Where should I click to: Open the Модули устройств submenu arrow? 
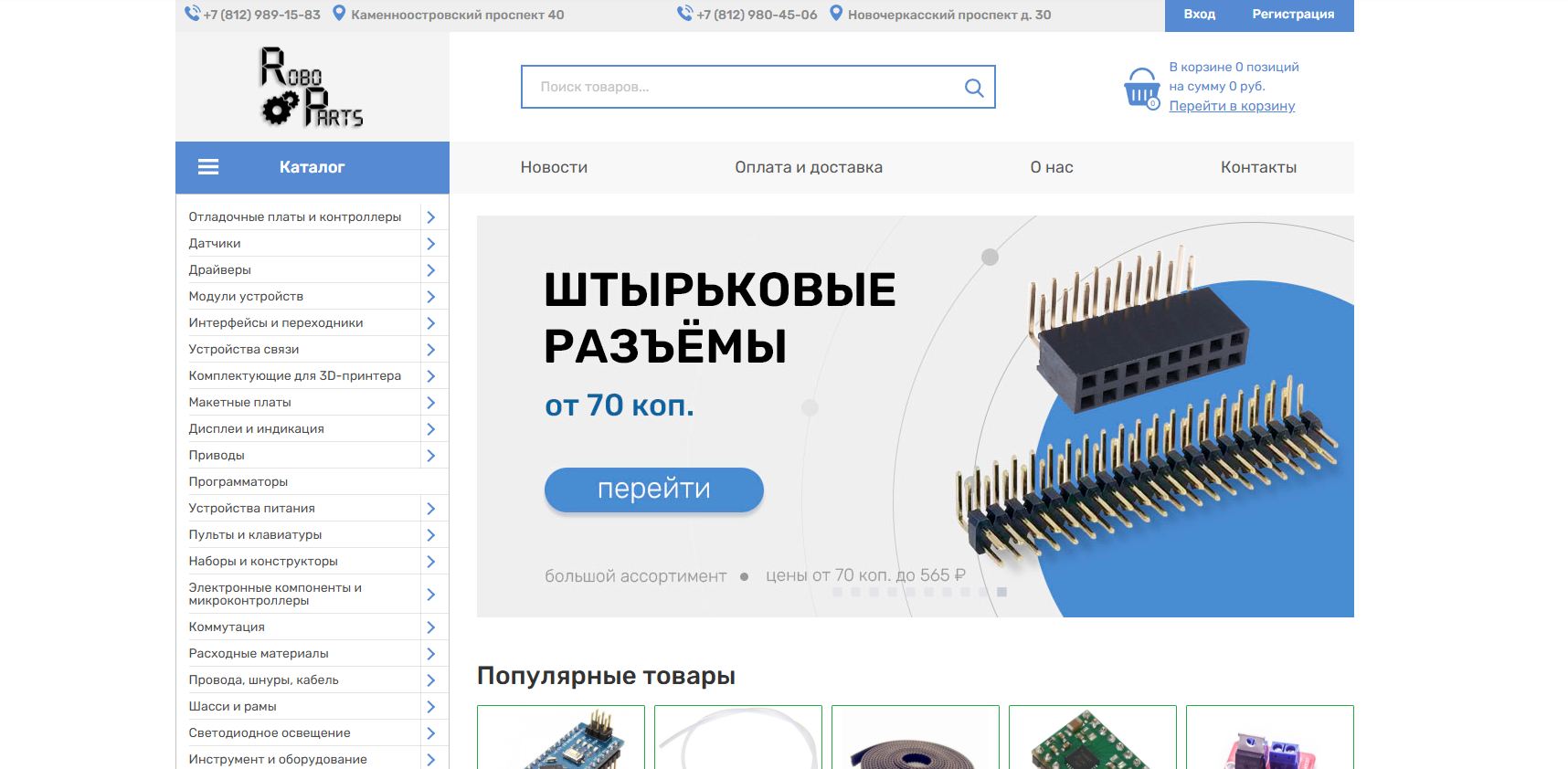431,297
